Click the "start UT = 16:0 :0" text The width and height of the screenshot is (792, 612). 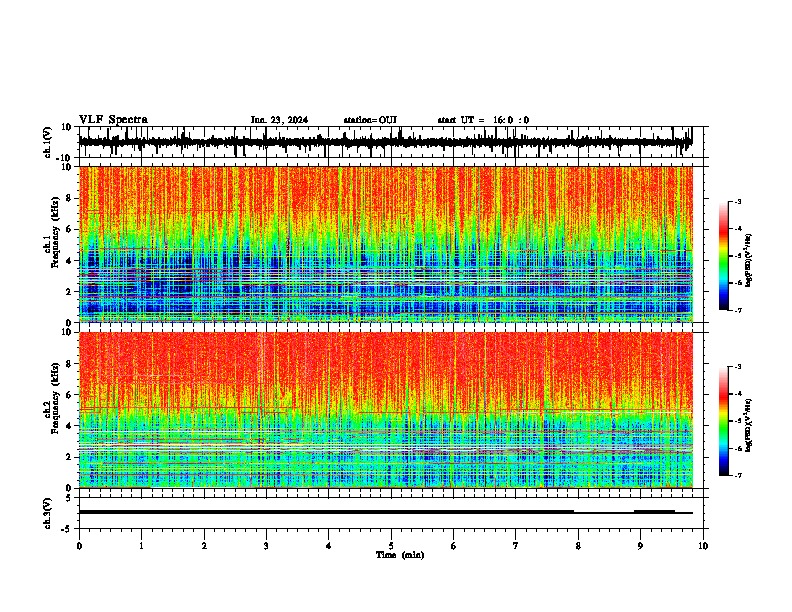tap(483, 120)
